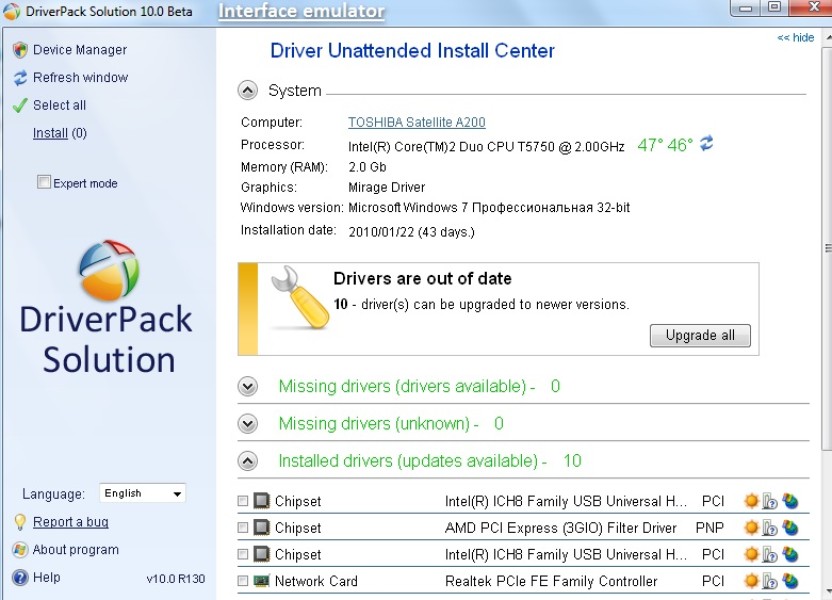This screenshot has height=600, width=832.
Task: Collapse the System section
Action: pos(247,90)
